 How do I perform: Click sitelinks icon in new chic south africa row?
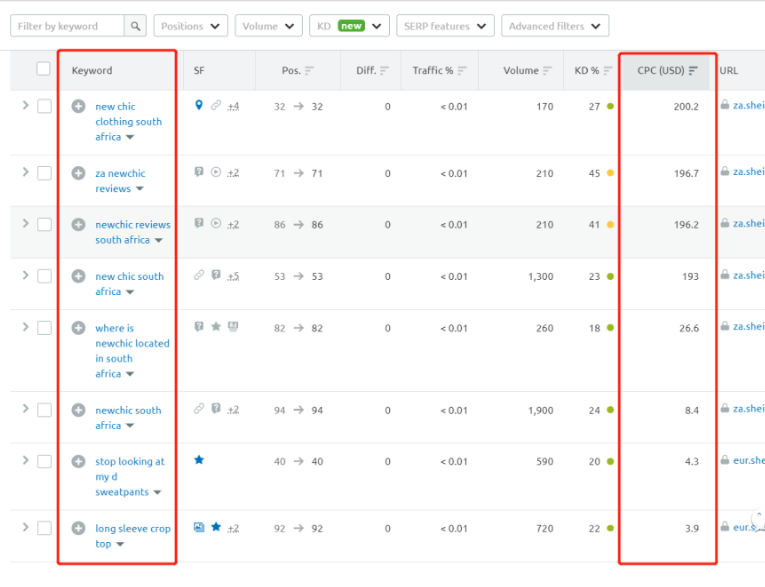[x=199, y=275]
